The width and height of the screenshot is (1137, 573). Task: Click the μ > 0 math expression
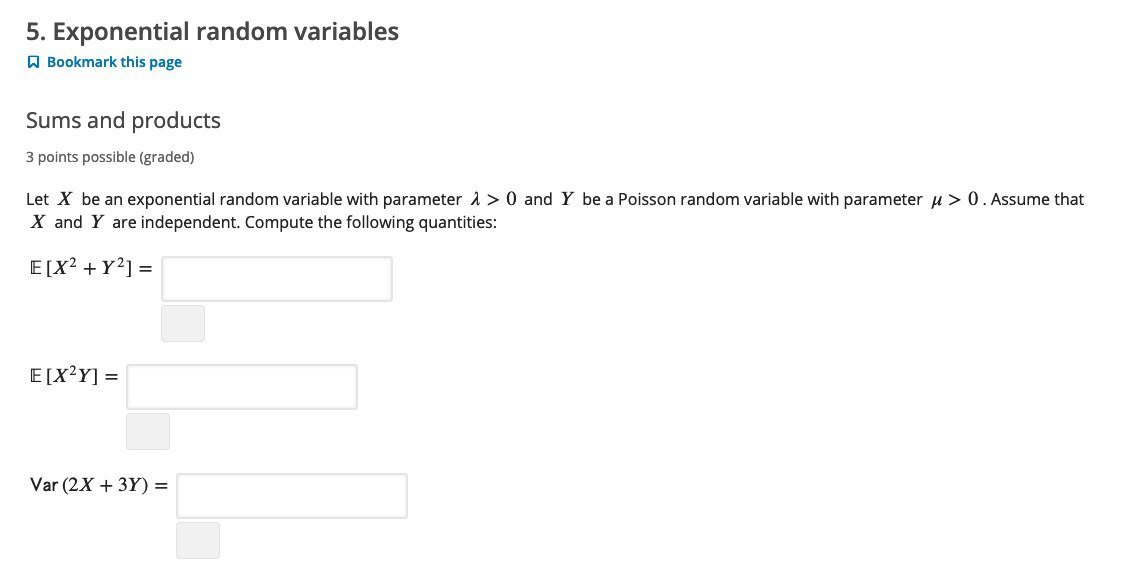955,199
